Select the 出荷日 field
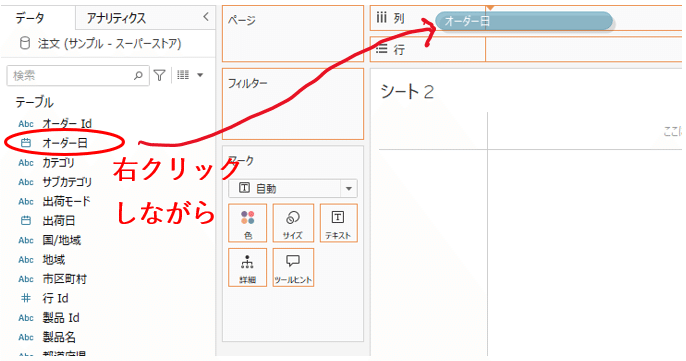Viewport: 686px width, 361px height. coord(59,221)
